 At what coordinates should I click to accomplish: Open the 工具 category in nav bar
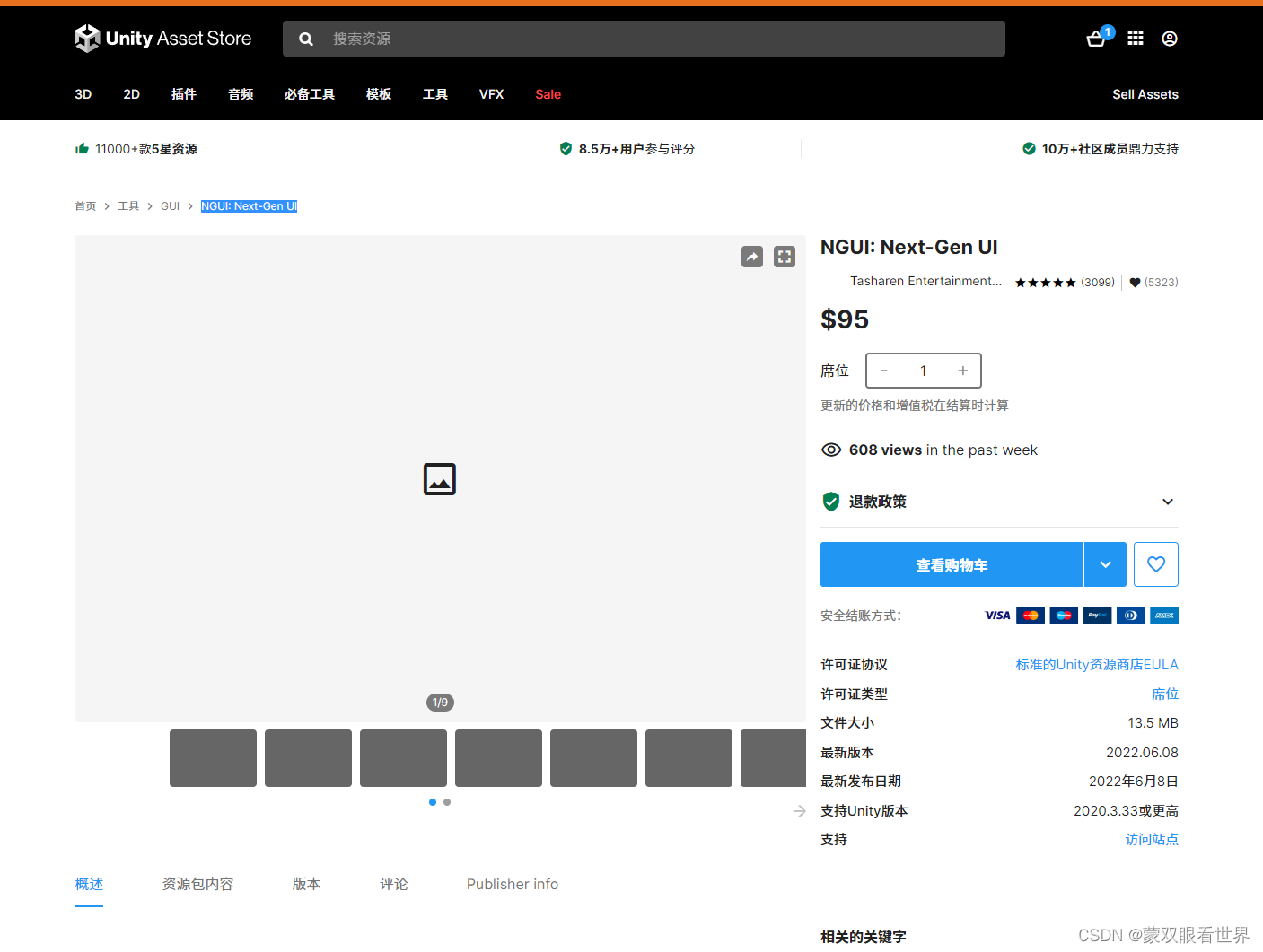pos(435,94)
